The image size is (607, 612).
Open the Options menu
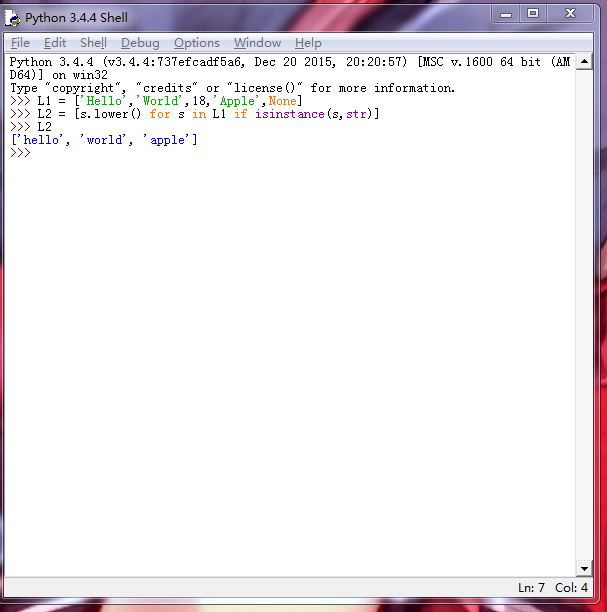tap(196, 43)
